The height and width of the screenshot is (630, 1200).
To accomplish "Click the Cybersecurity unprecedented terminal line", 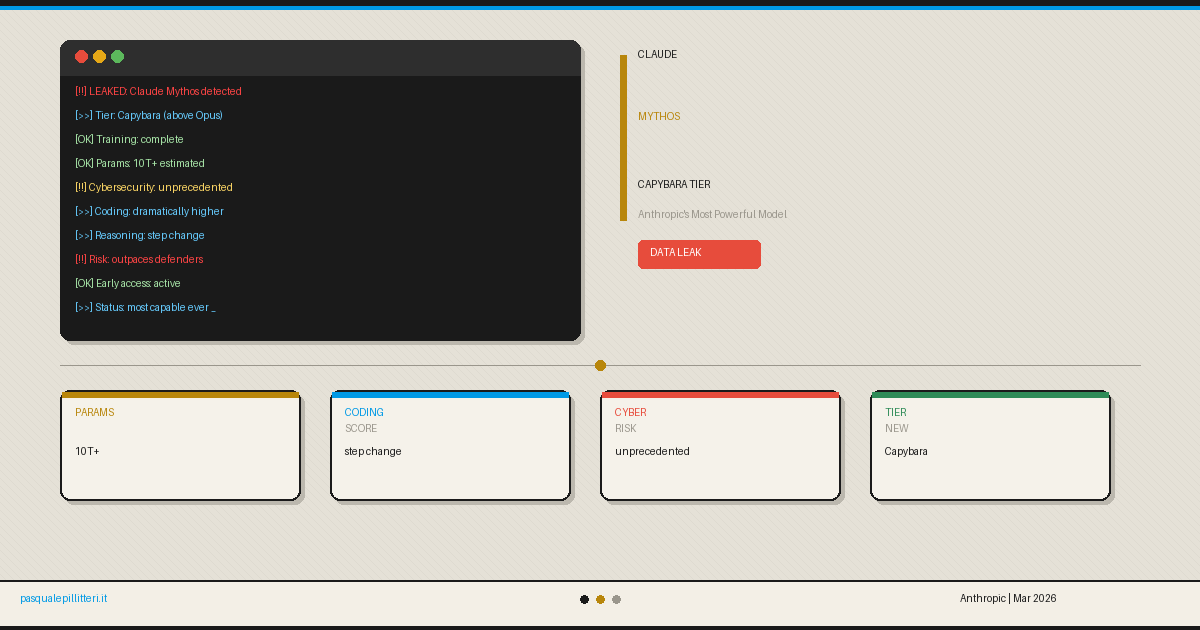I will [x=153, y=188].
